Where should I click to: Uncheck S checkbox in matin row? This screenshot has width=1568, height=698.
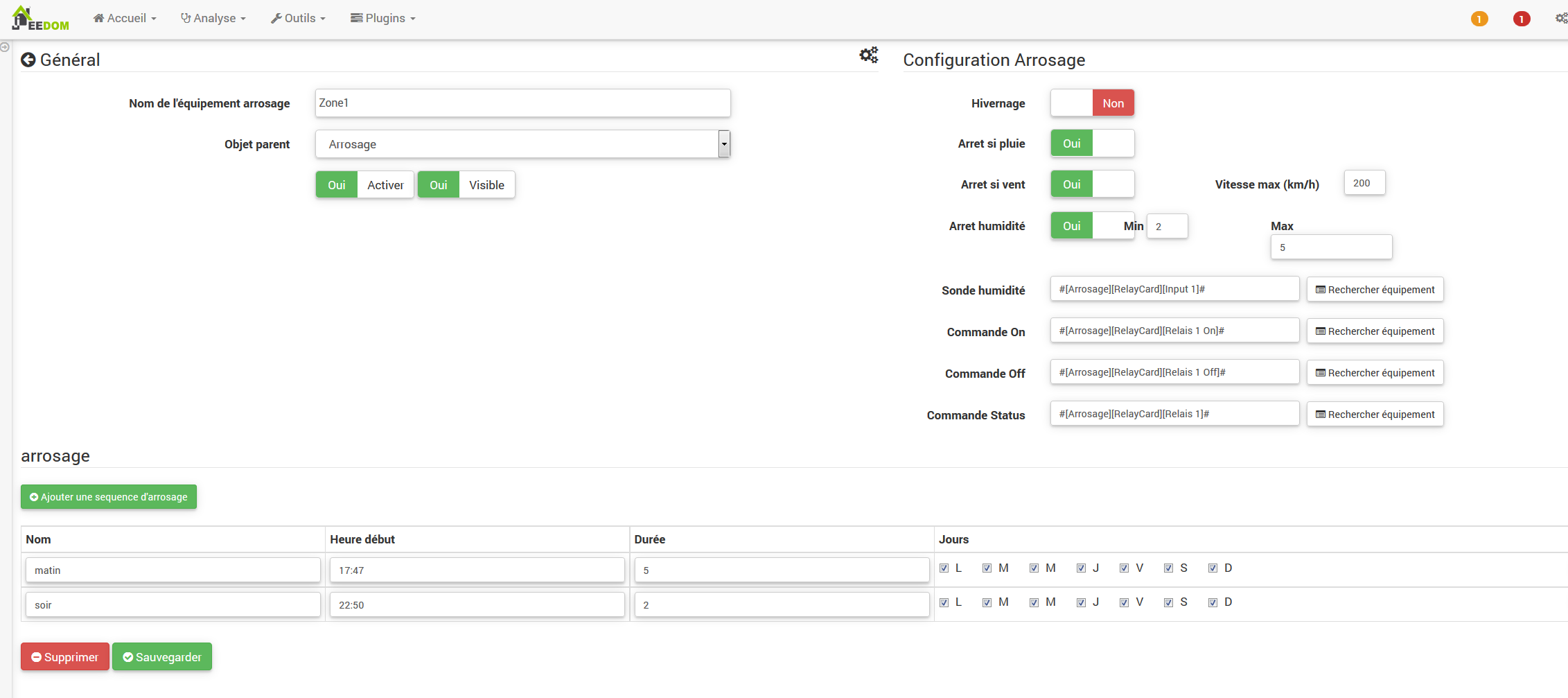point(1168,568)
